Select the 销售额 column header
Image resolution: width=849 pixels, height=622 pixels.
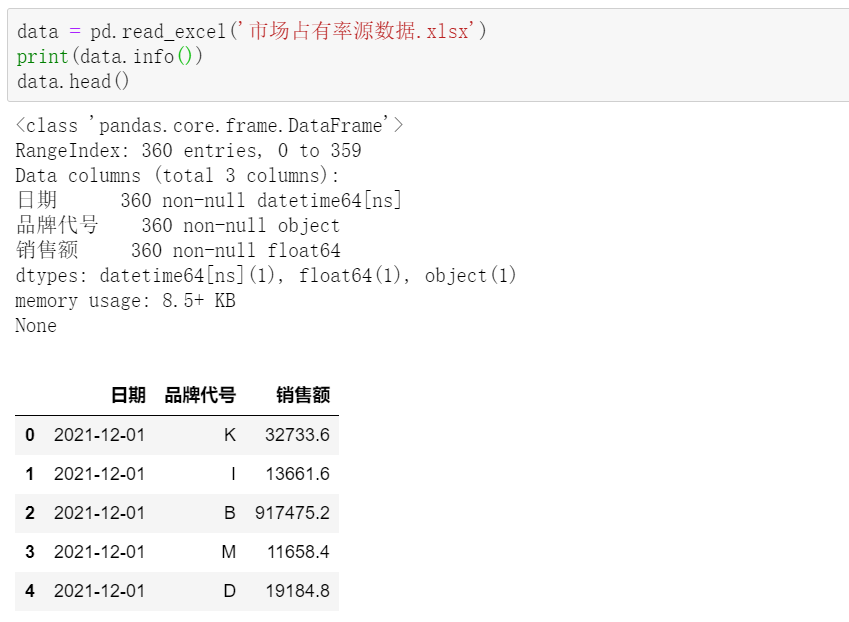[x=303, y=395]
